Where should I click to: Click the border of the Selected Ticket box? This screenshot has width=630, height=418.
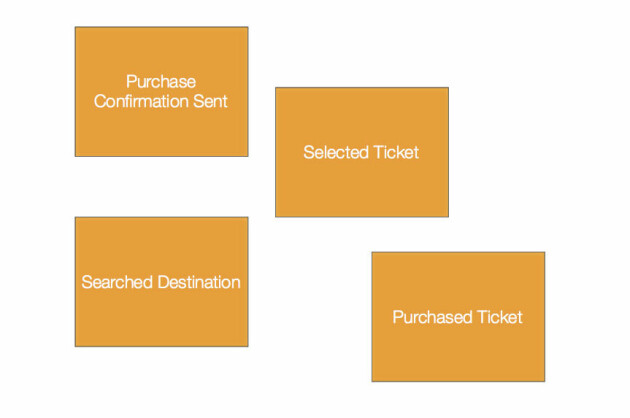click(x=362, y=88)
